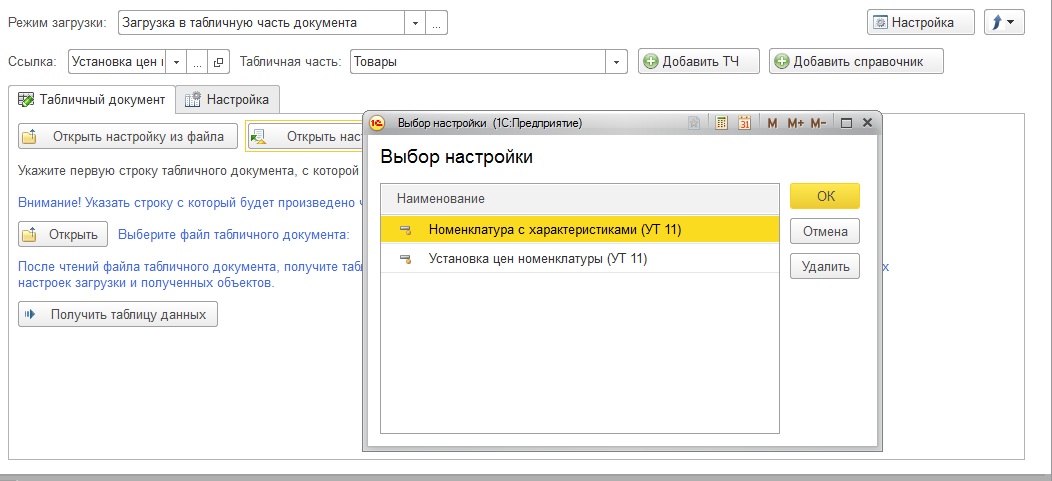Maximize the Выбор настройки dialog

click(846, 123)
